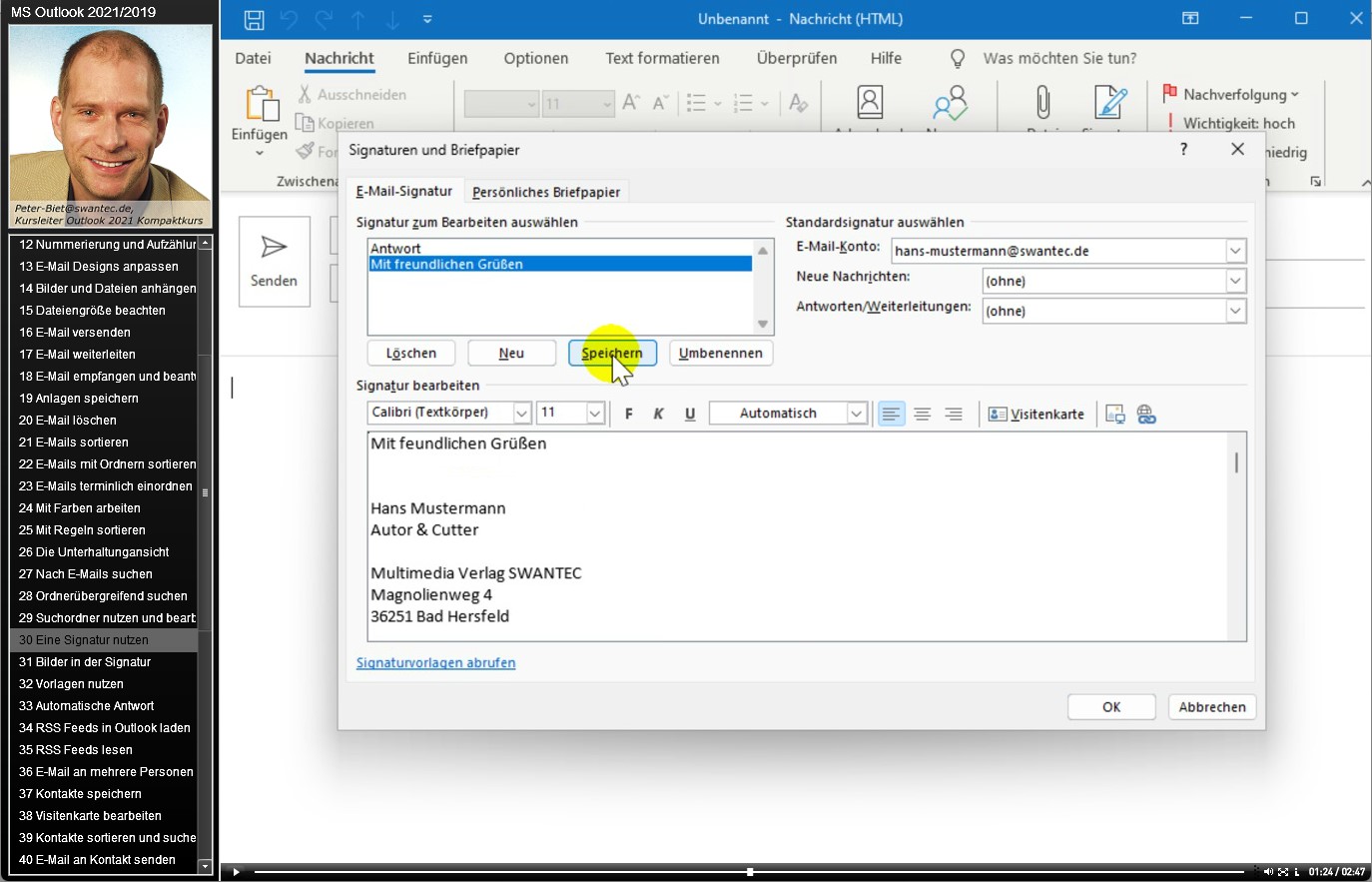The height and width of the screenshot is (882, 1372).
Task: Click the insert hyperlink icon
Action: [1146, 414]
